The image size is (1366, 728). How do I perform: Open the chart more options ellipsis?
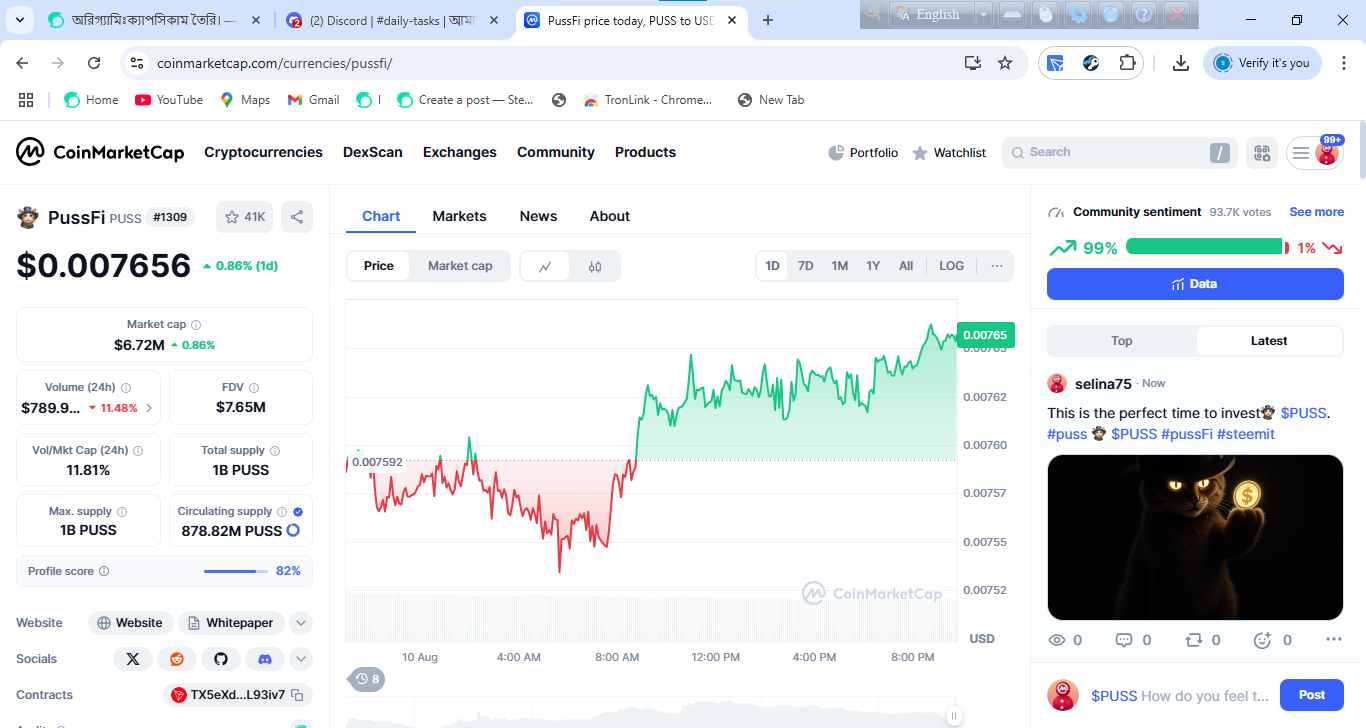(997, 266)
